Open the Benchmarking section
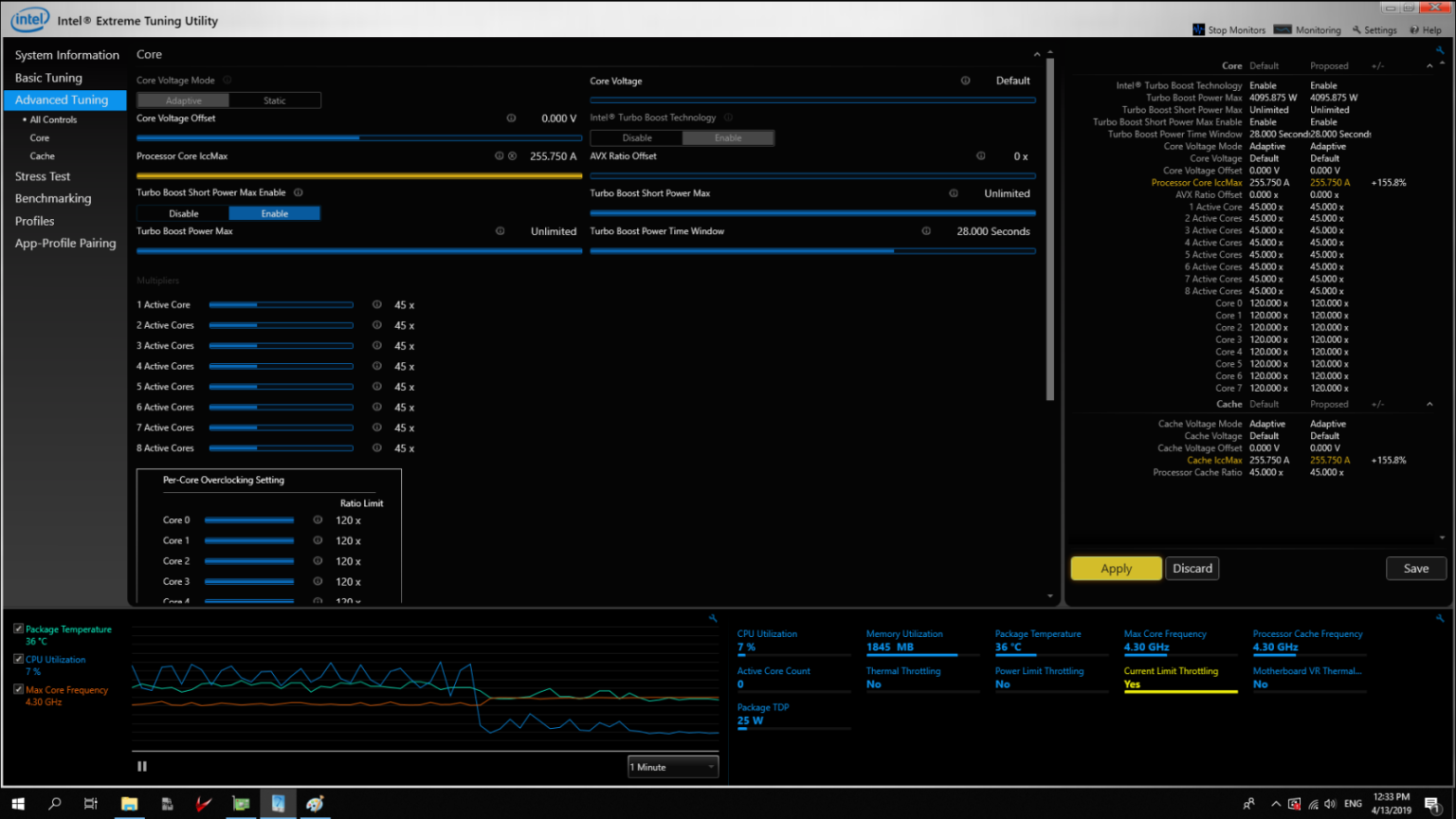Viewport: 1456px width, 819px height. pyautogui.click(x=53, y=198)
